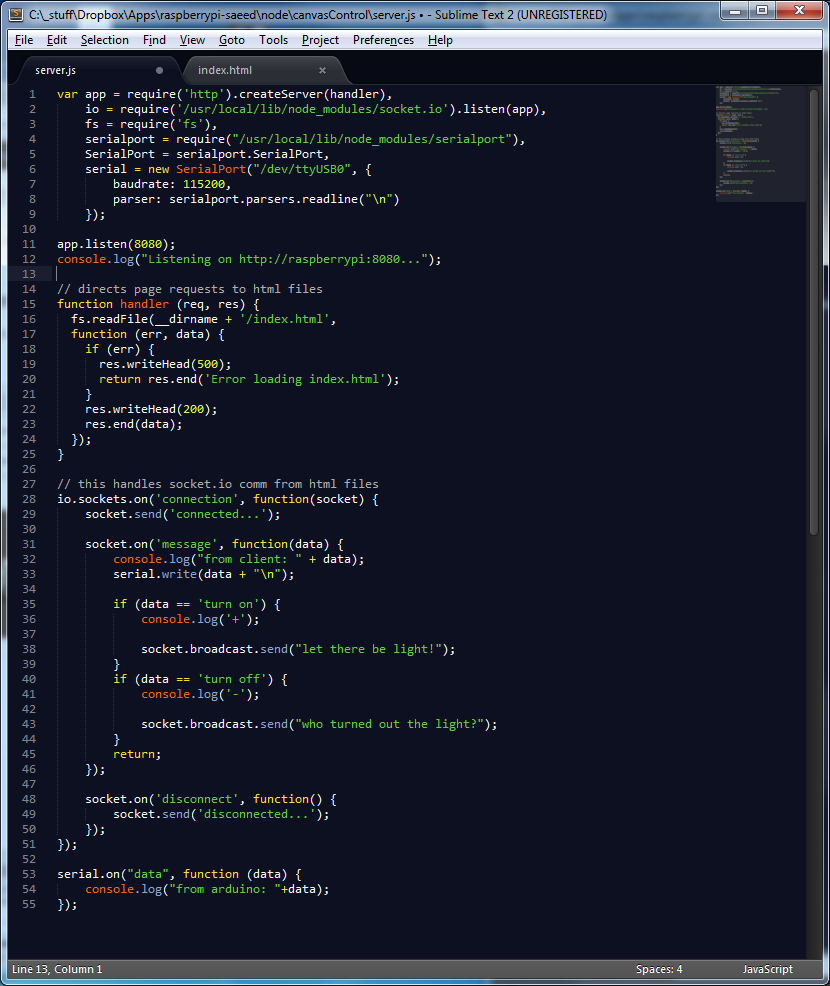Open the Edit menu
This screenshot has width=830, height=986.
[57, 40]
